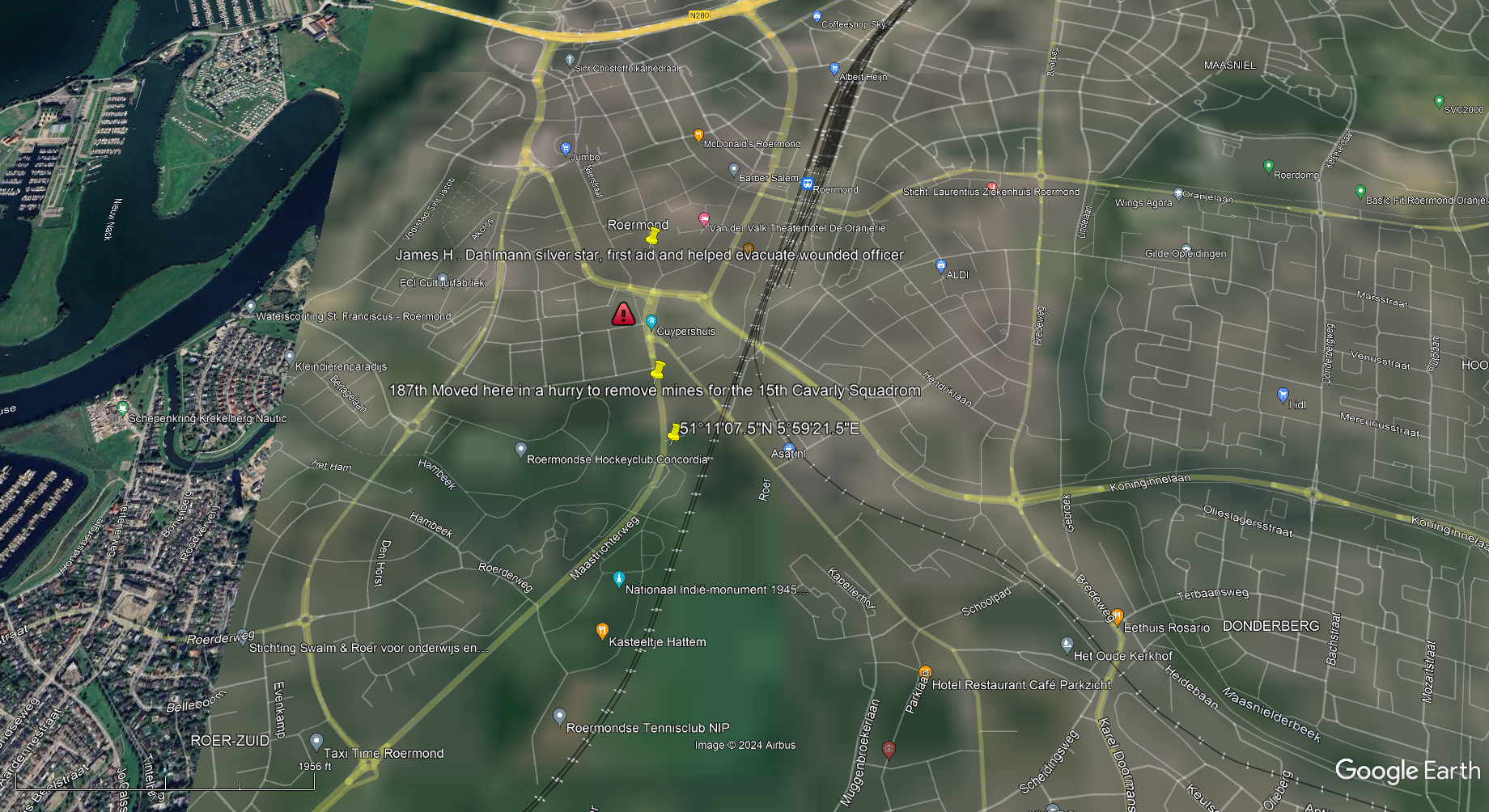Click the Image © 2024 Airbus attribution
This screenshot has height=812, width=1489.
point(745,746)
